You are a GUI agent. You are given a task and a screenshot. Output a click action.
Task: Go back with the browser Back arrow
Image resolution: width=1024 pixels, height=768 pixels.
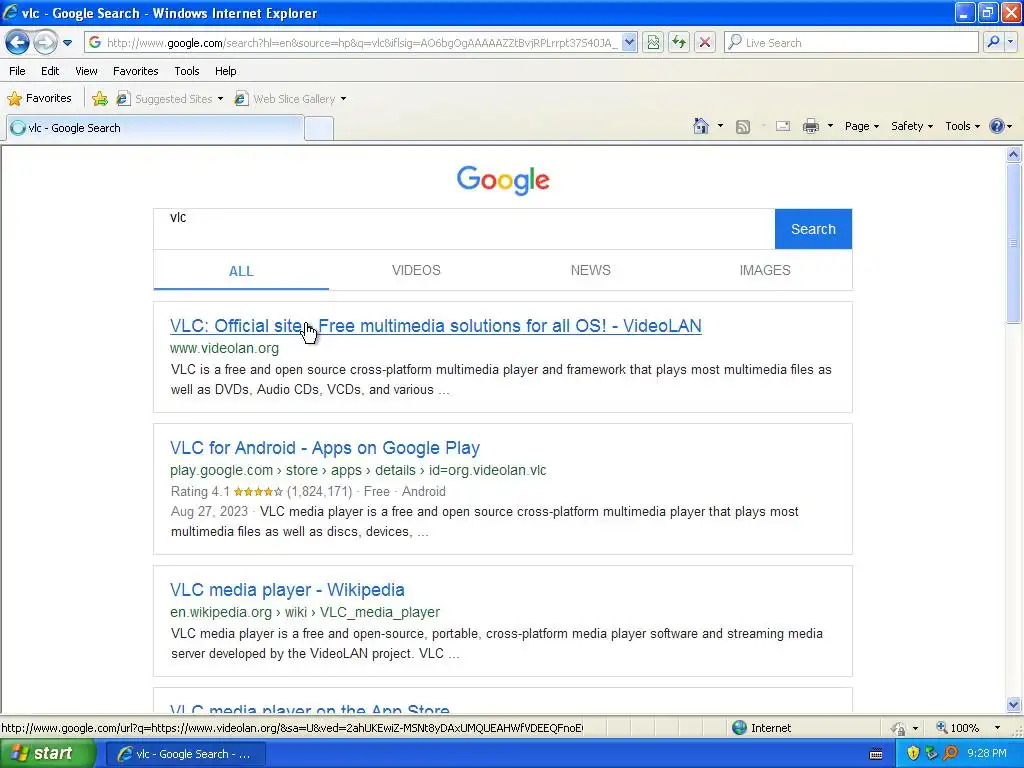pos(17,42)
